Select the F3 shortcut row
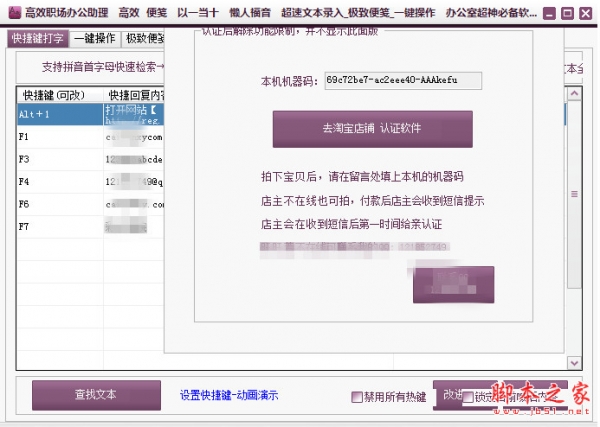The width and height of the screenshot is (600, 427). [91, 159]
